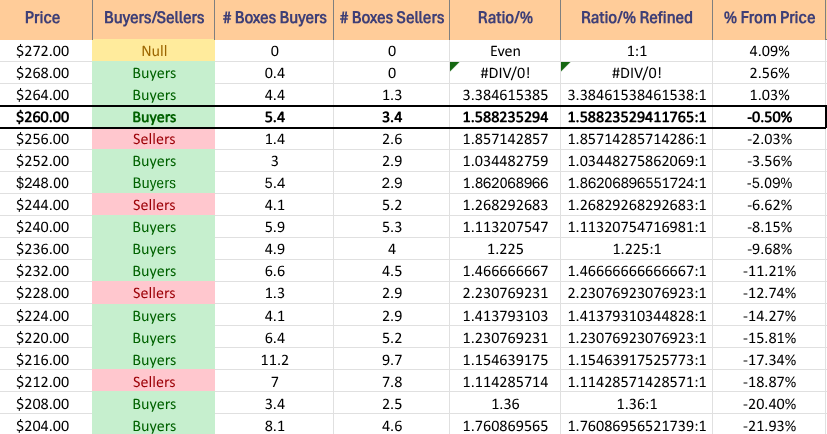Select the bold $260.00 price cell

[45, 117]
